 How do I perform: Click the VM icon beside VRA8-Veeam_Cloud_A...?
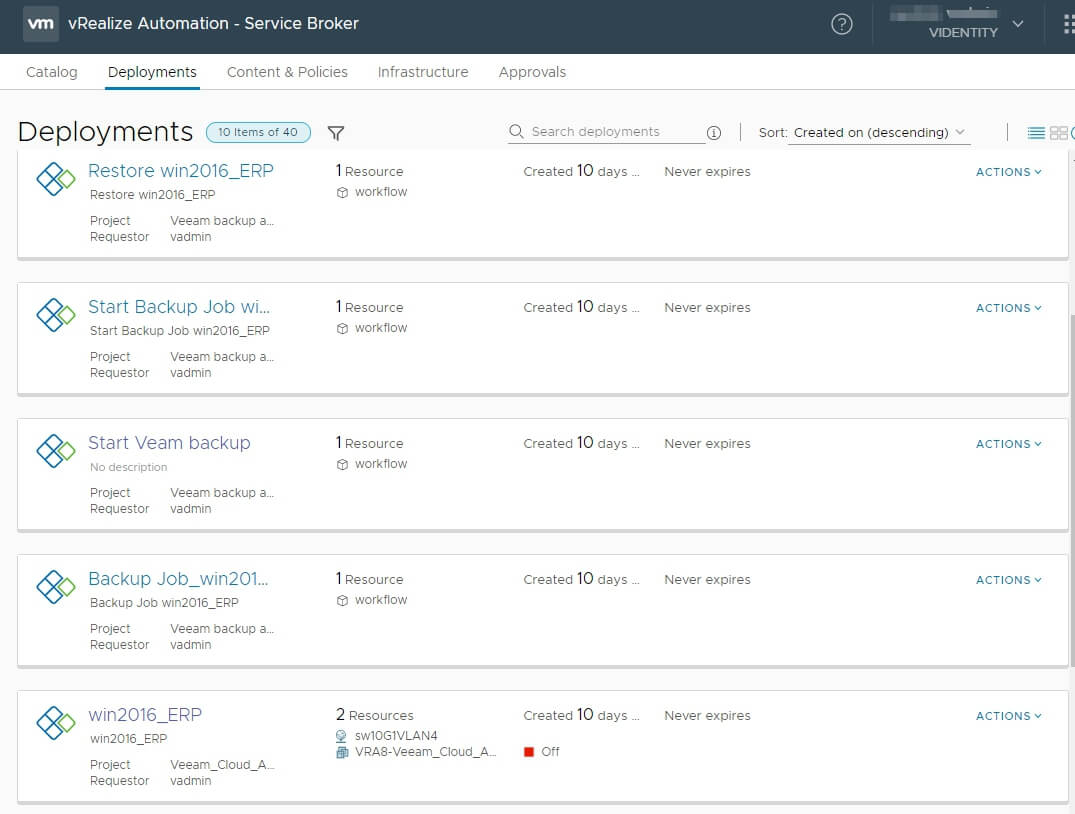pyautogui.click(x=345, y=752)
